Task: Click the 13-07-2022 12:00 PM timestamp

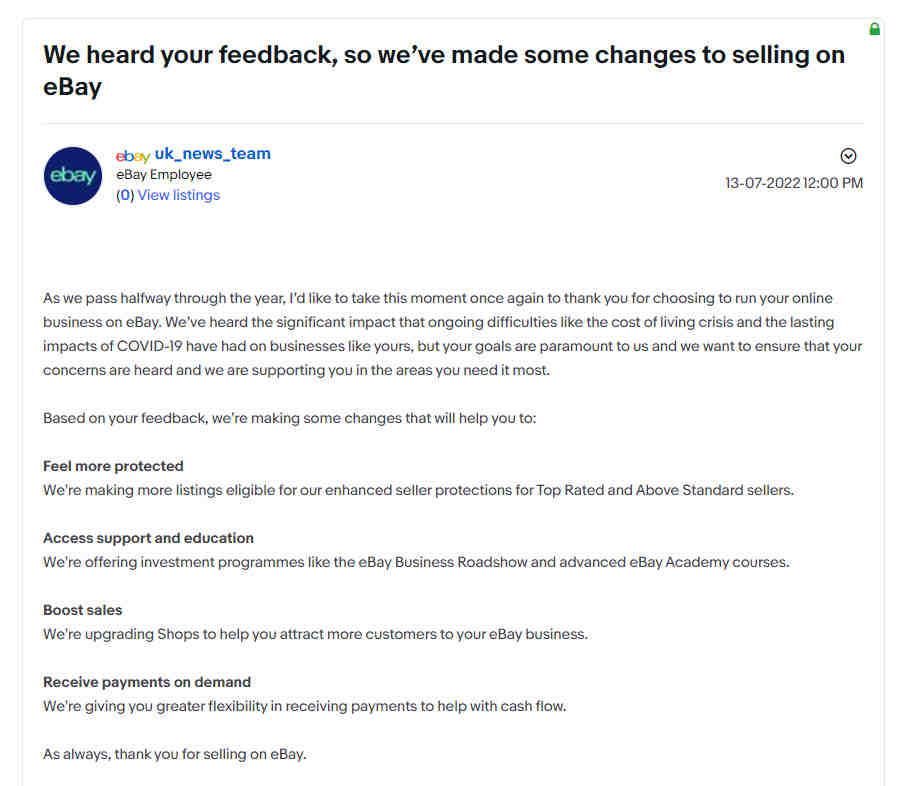Action: 794,183
